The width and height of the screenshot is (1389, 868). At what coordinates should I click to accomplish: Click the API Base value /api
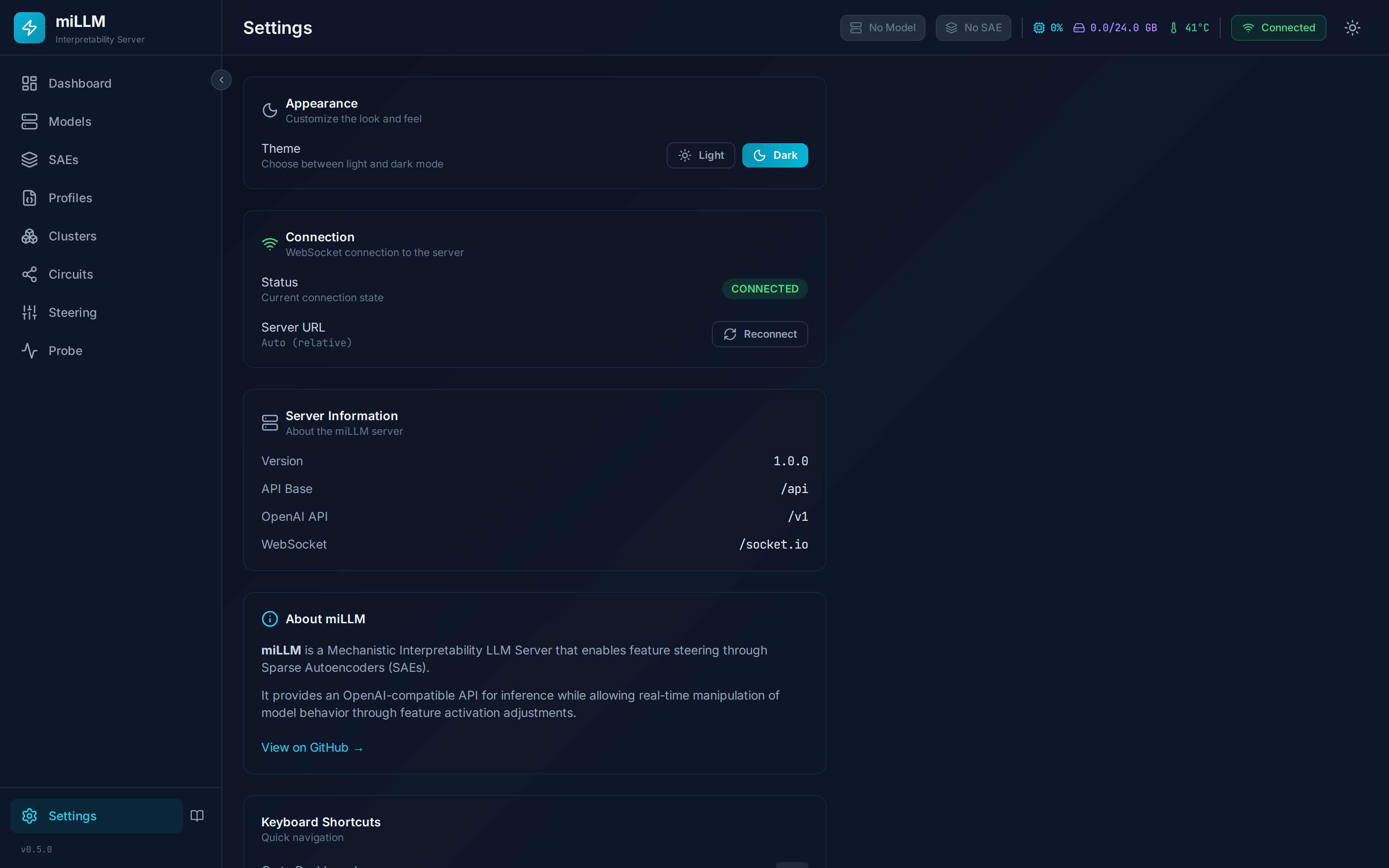tap(794, 489)
